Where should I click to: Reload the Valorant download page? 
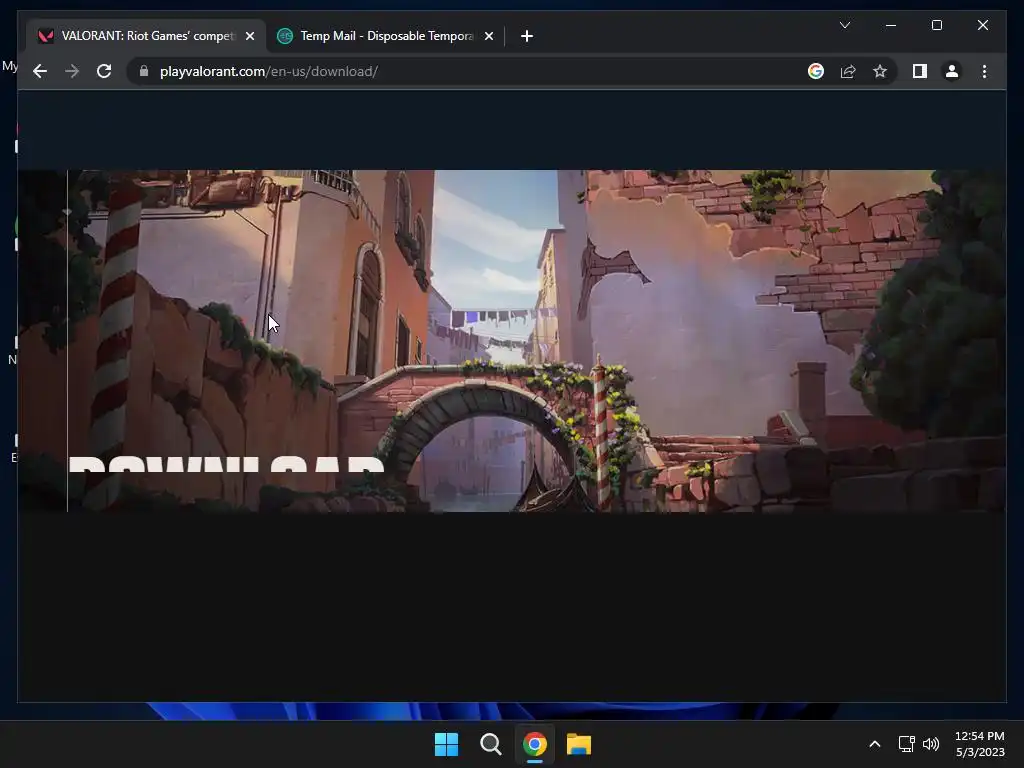click(104, 71)
